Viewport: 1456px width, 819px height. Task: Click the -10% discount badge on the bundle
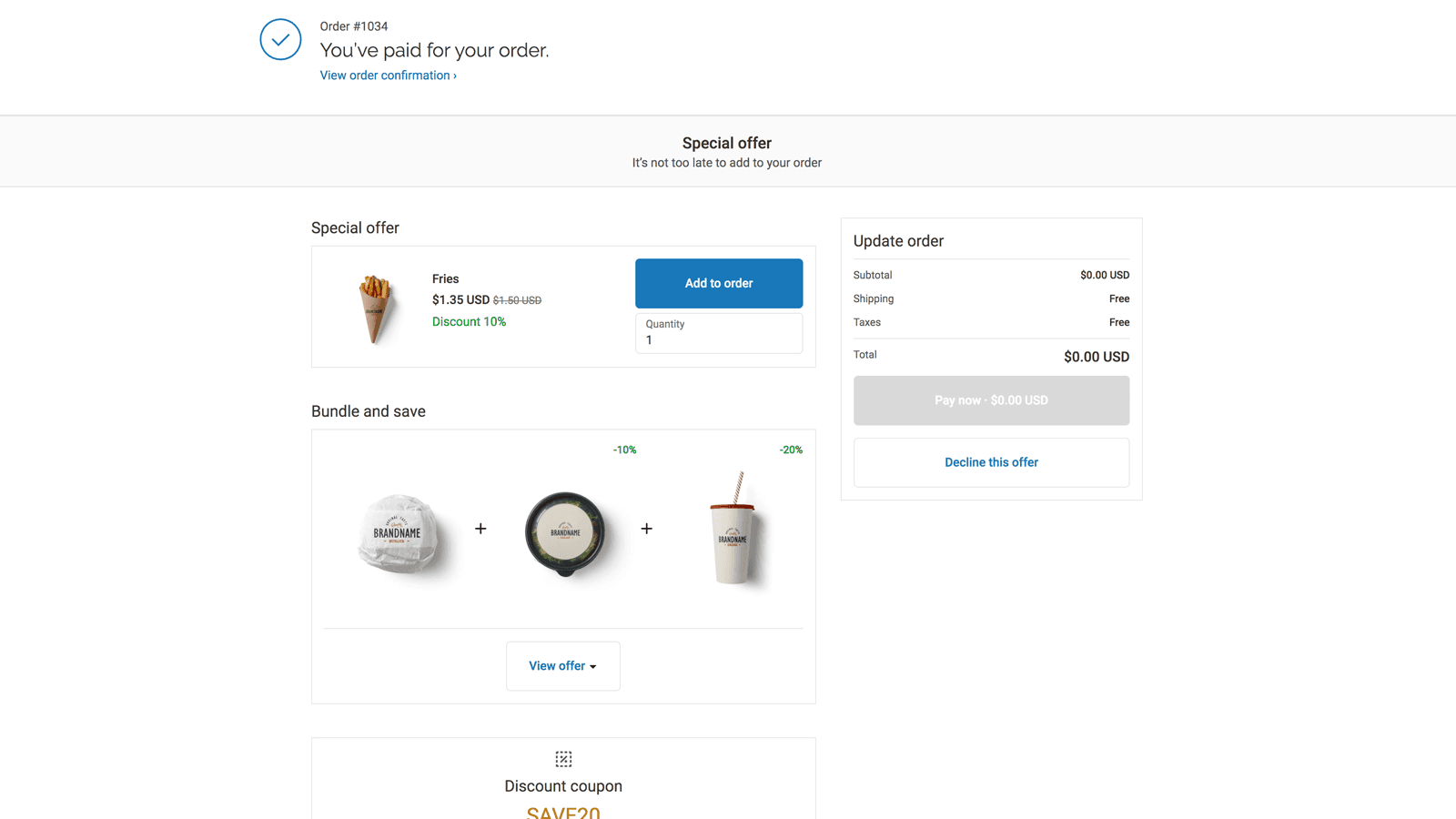click(625, 449)
